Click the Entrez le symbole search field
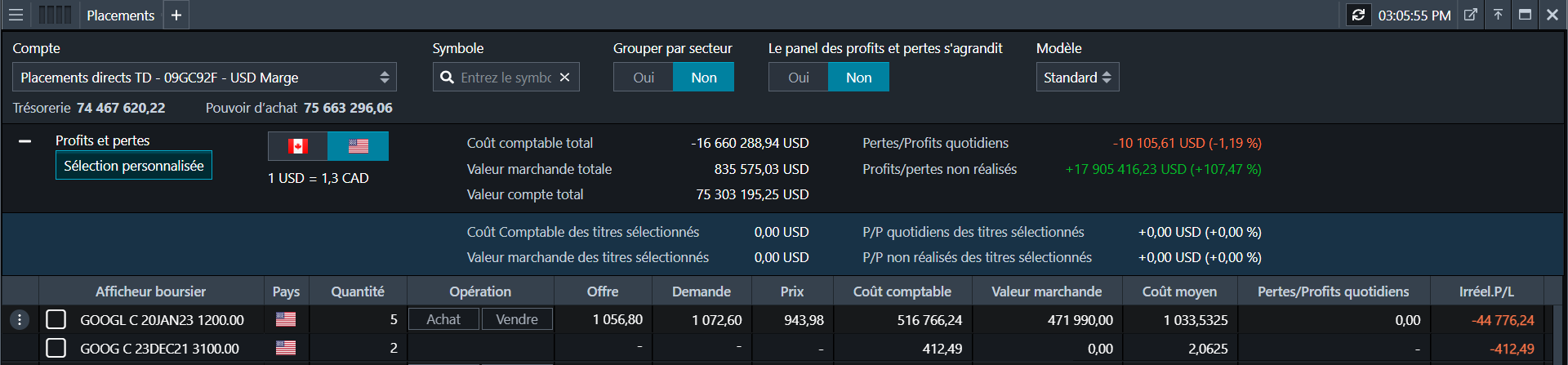 tap(505, 78)
